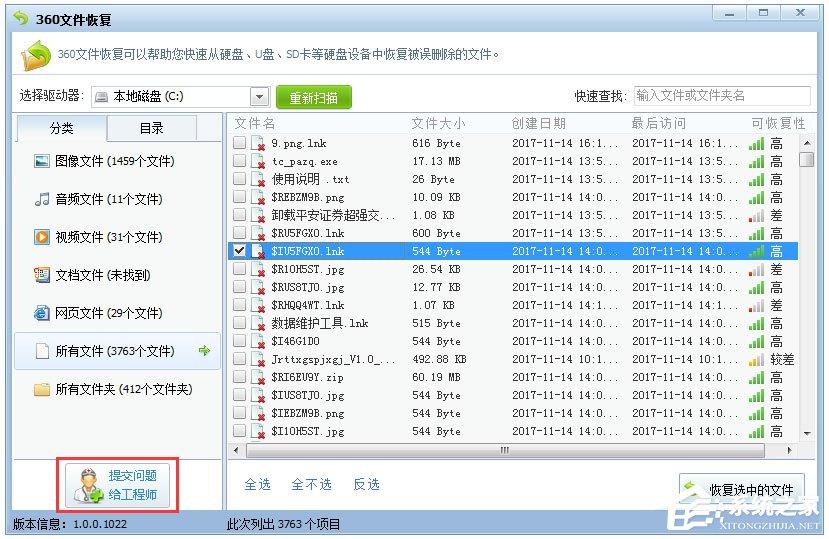
Task: Click the audio files music note icon
Action: coord(42,199)
